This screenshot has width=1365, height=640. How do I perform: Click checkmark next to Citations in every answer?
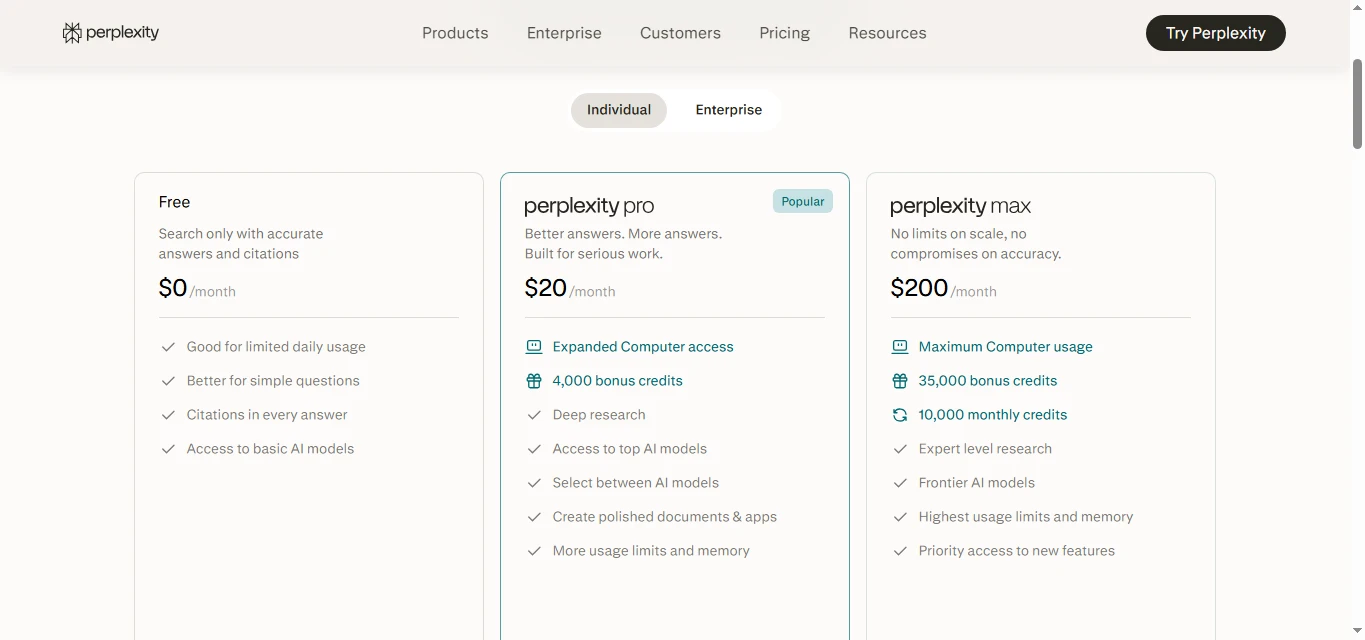(168, 415)
